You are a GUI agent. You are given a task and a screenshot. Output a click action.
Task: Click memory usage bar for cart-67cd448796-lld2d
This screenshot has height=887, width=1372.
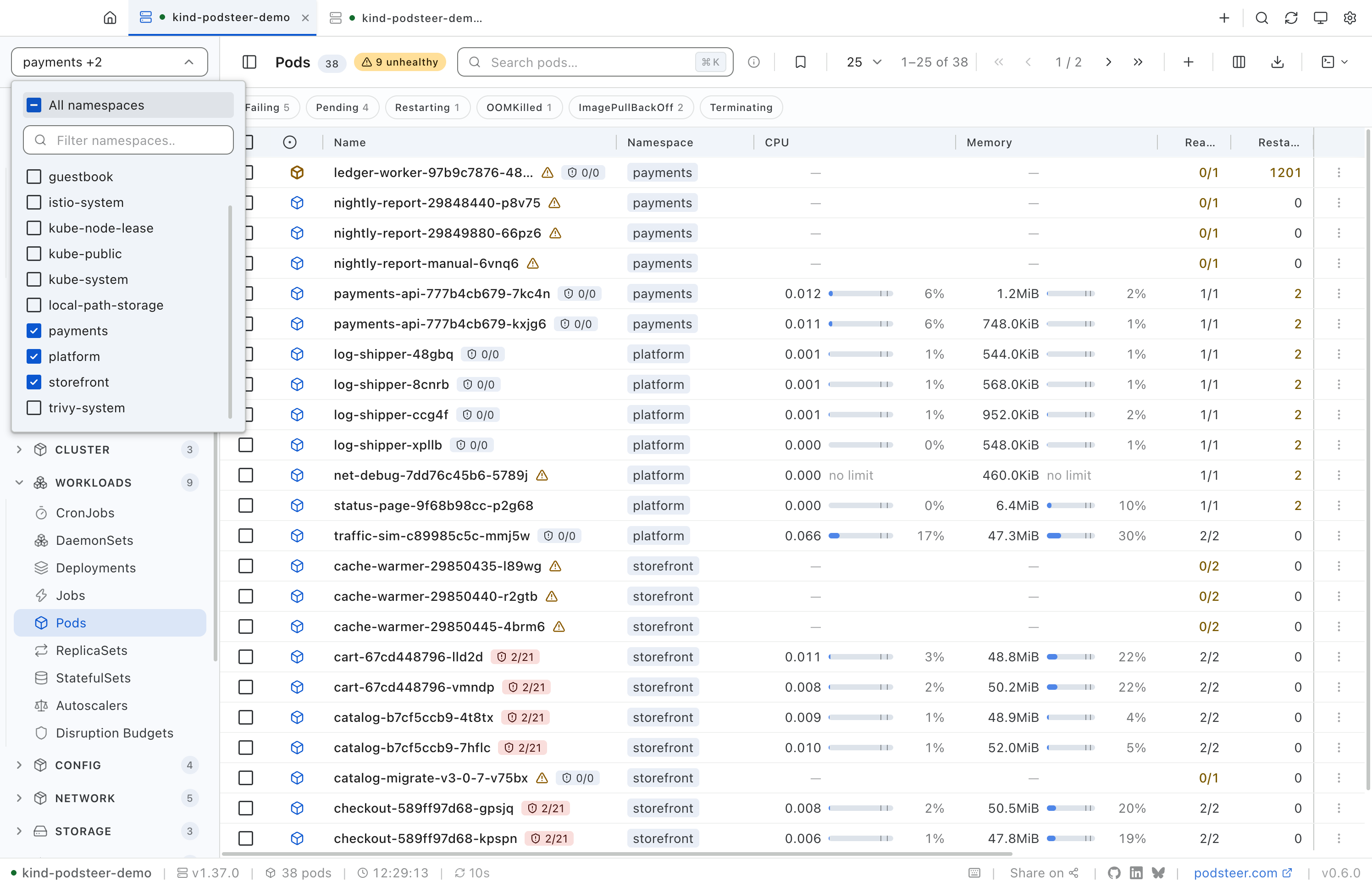(1070, 657)
